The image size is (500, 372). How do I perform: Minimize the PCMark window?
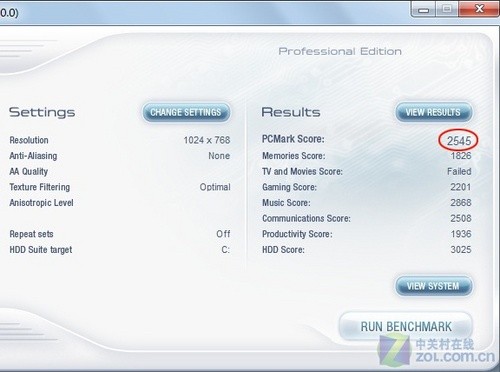point(423,9)
